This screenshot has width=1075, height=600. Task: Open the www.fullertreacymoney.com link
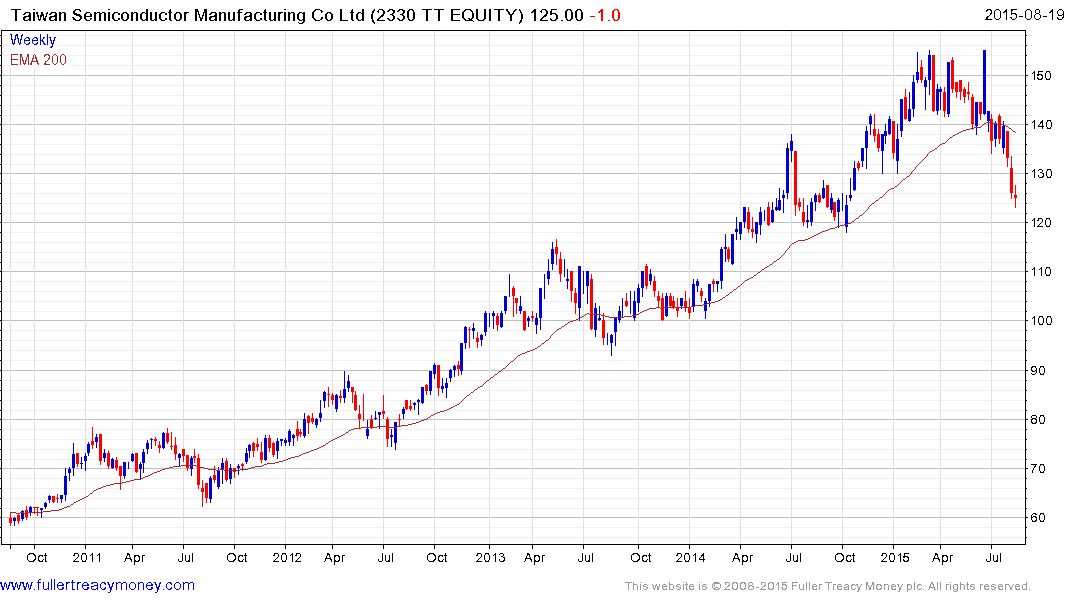pos(97,585)
